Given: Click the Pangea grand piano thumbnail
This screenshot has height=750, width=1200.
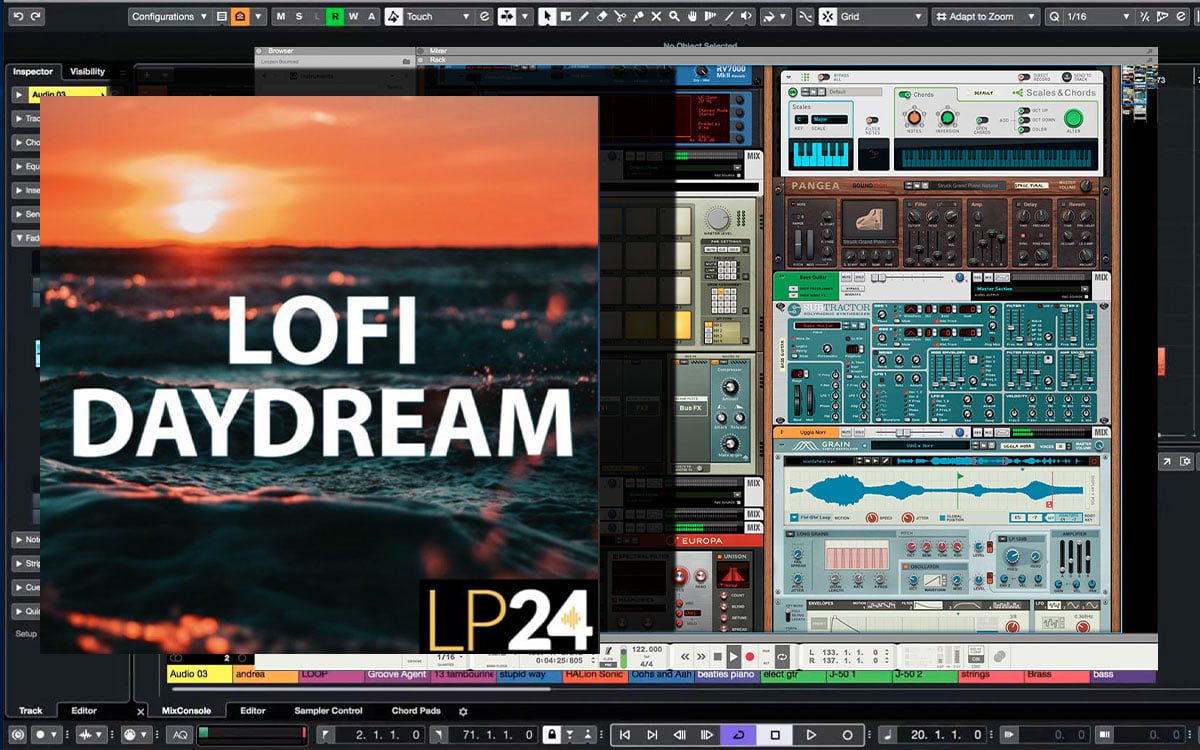Looking at the screenshot, I should (x=868, y=220).
